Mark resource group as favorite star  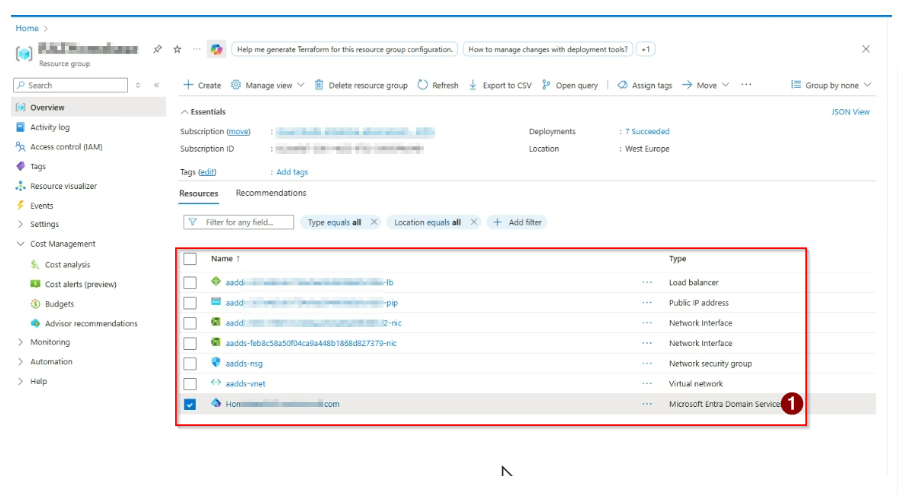coord(178,50)
